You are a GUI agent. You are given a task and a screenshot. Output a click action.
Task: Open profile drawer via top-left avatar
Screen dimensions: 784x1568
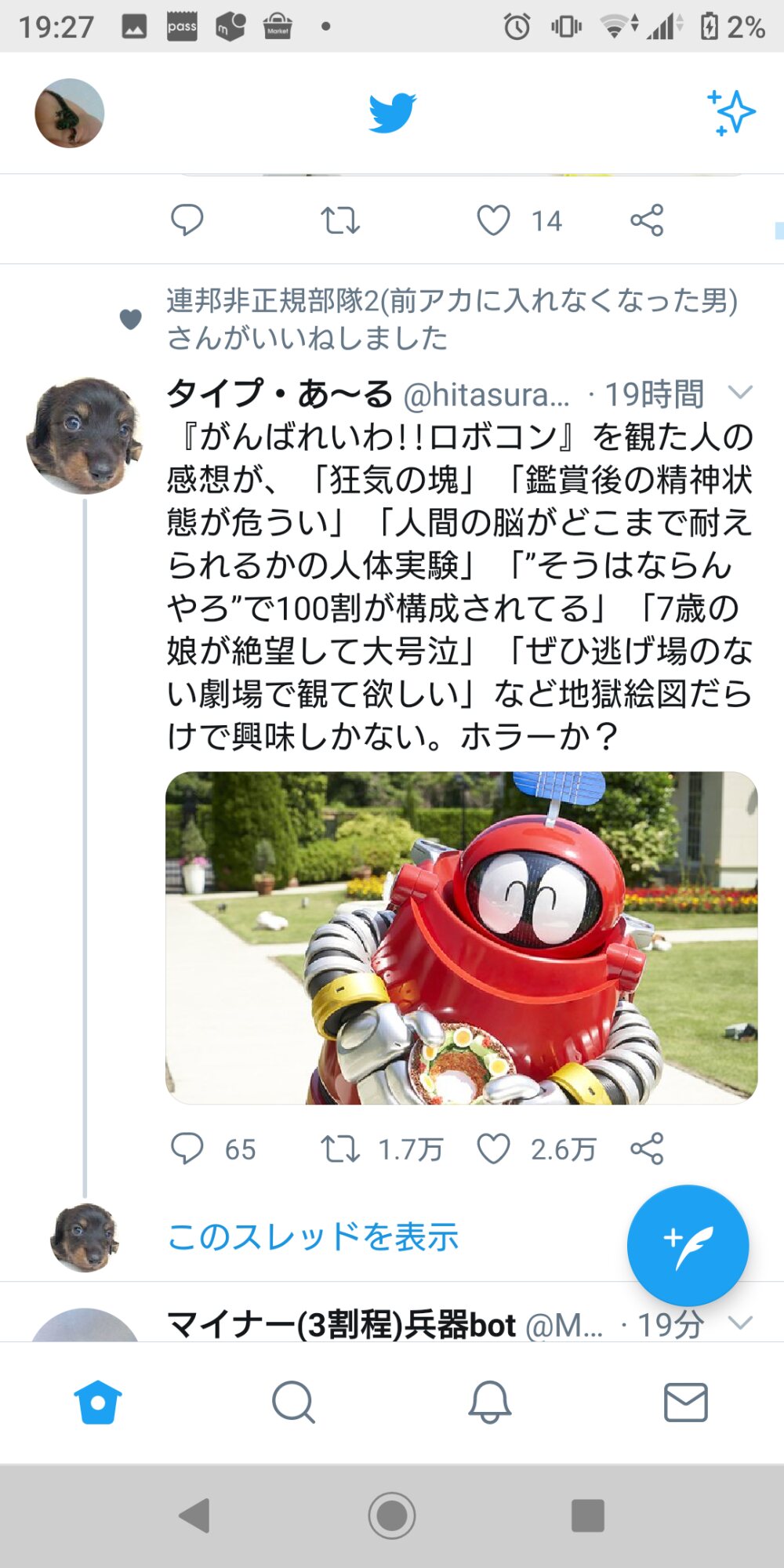[70, 113]
